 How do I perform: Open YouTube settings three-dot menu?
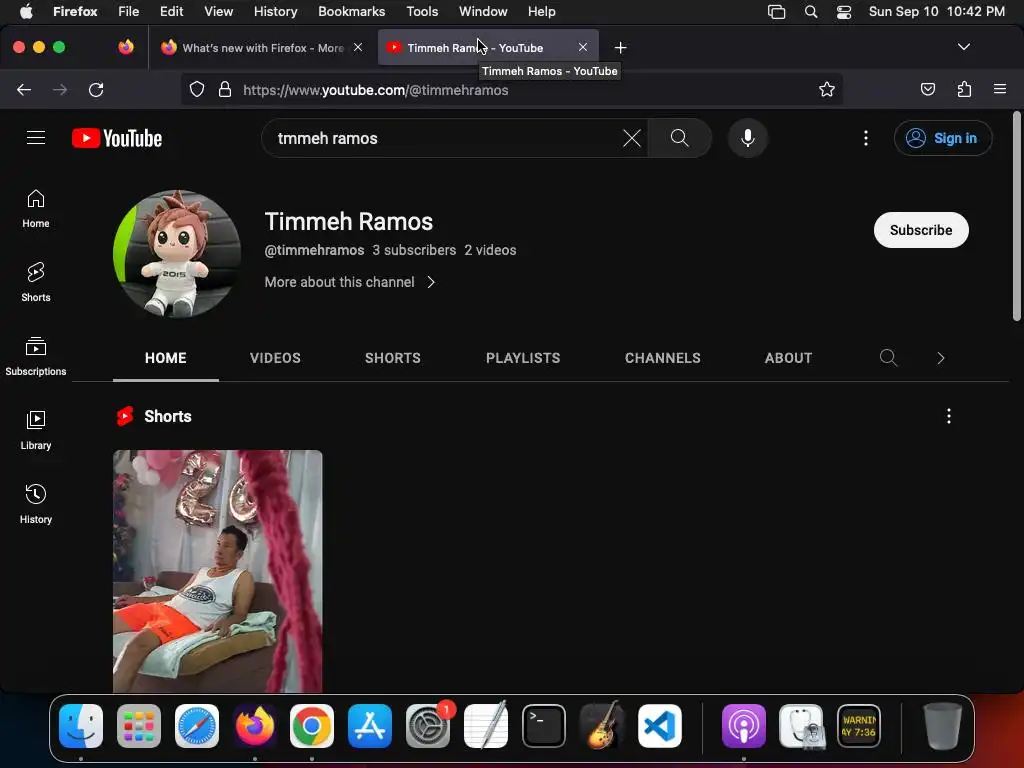tap(866, 138)
